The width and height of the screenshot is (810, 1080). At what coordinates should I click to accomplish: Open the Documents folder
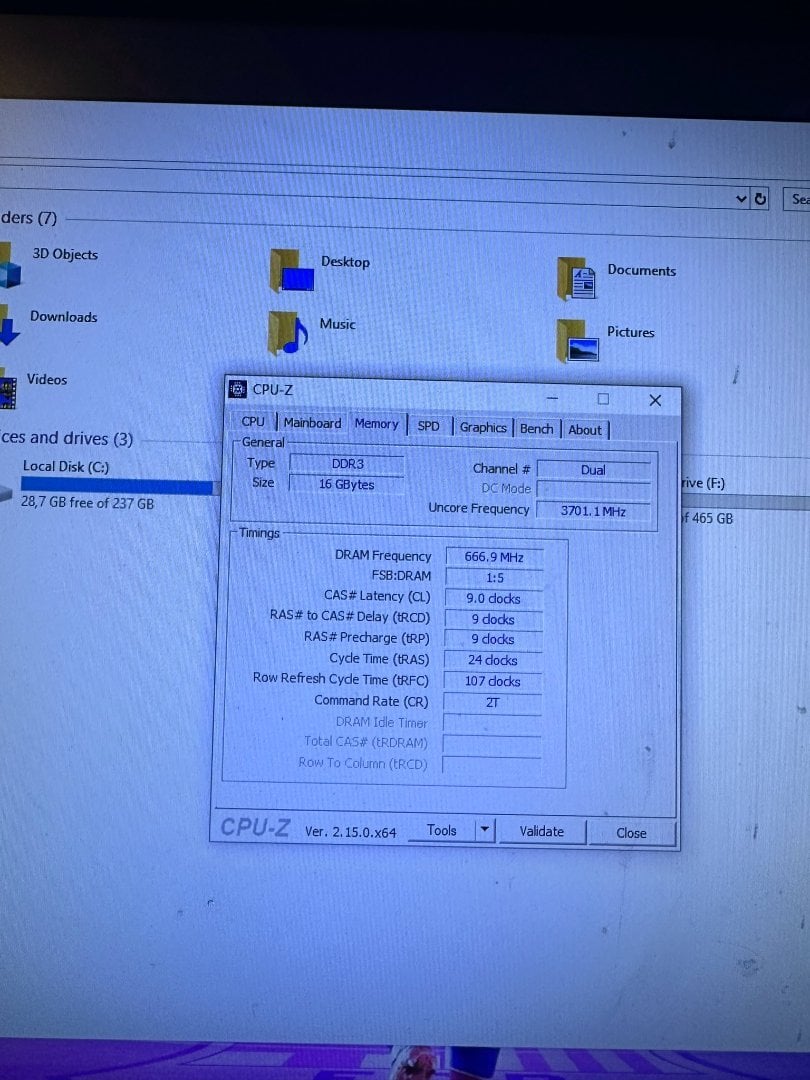coord(616,277)
